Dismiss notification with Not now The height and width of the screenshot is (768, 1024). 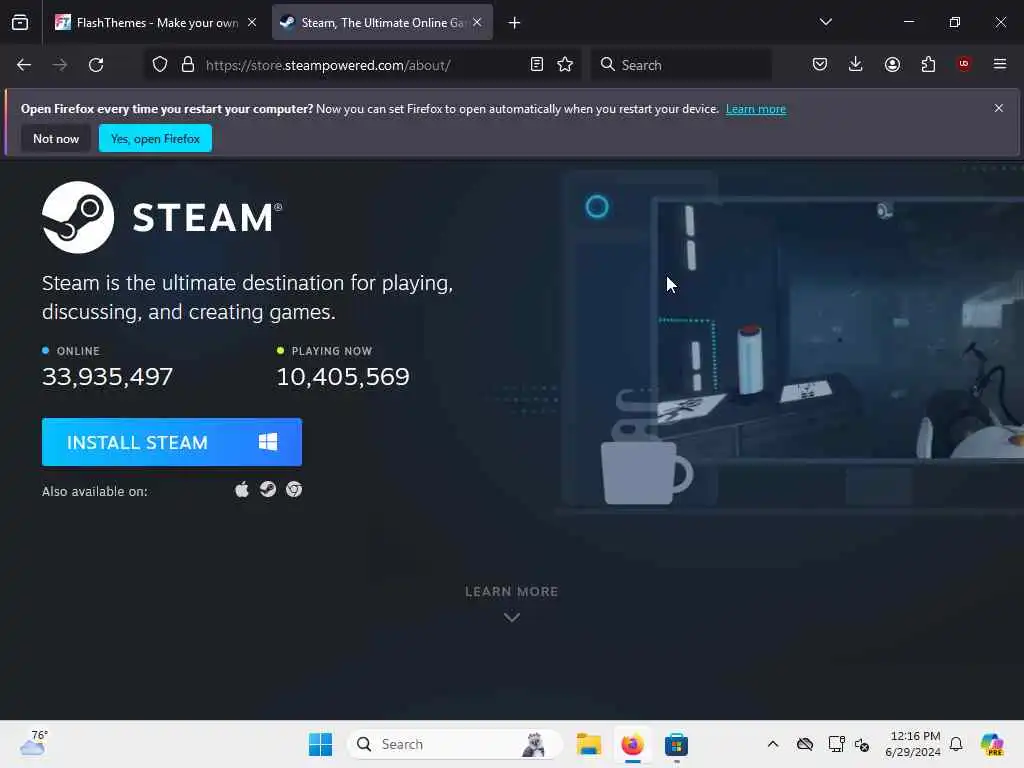tap(56, 138)
